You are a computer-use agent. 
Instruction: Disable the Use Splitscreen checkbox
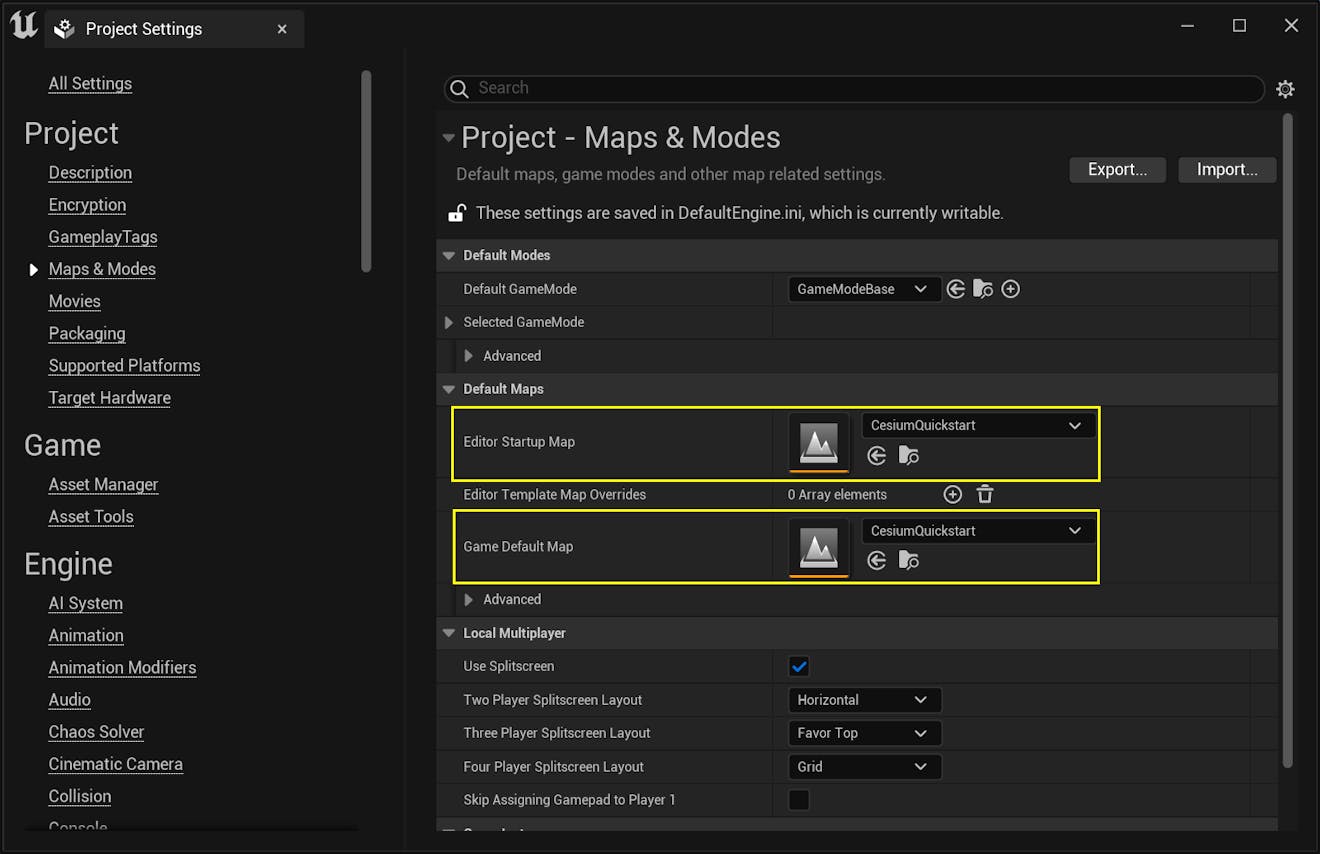798,665
